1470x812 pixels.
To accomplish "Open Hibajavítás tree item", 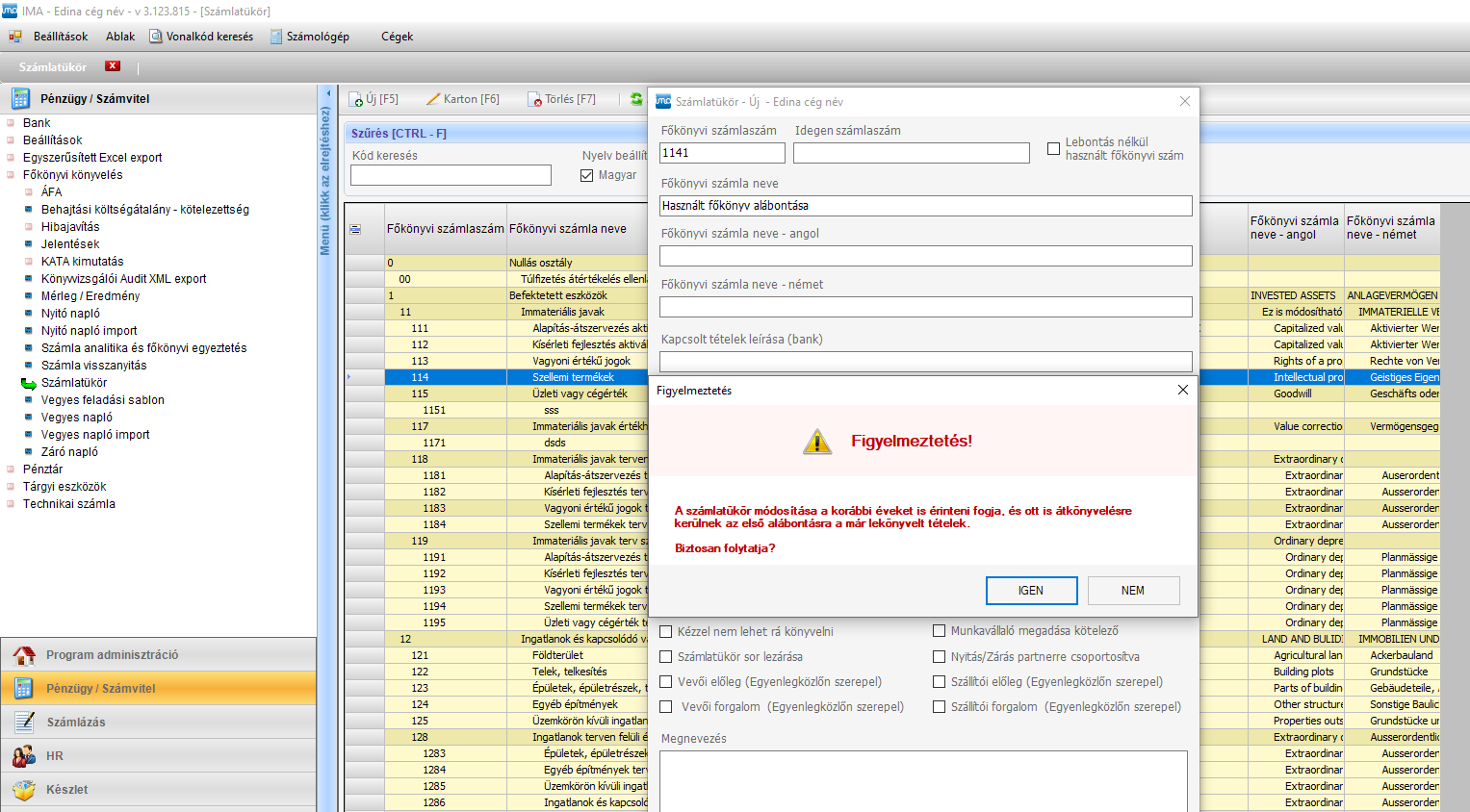I will pyautogui.click(x=70, y=227).
